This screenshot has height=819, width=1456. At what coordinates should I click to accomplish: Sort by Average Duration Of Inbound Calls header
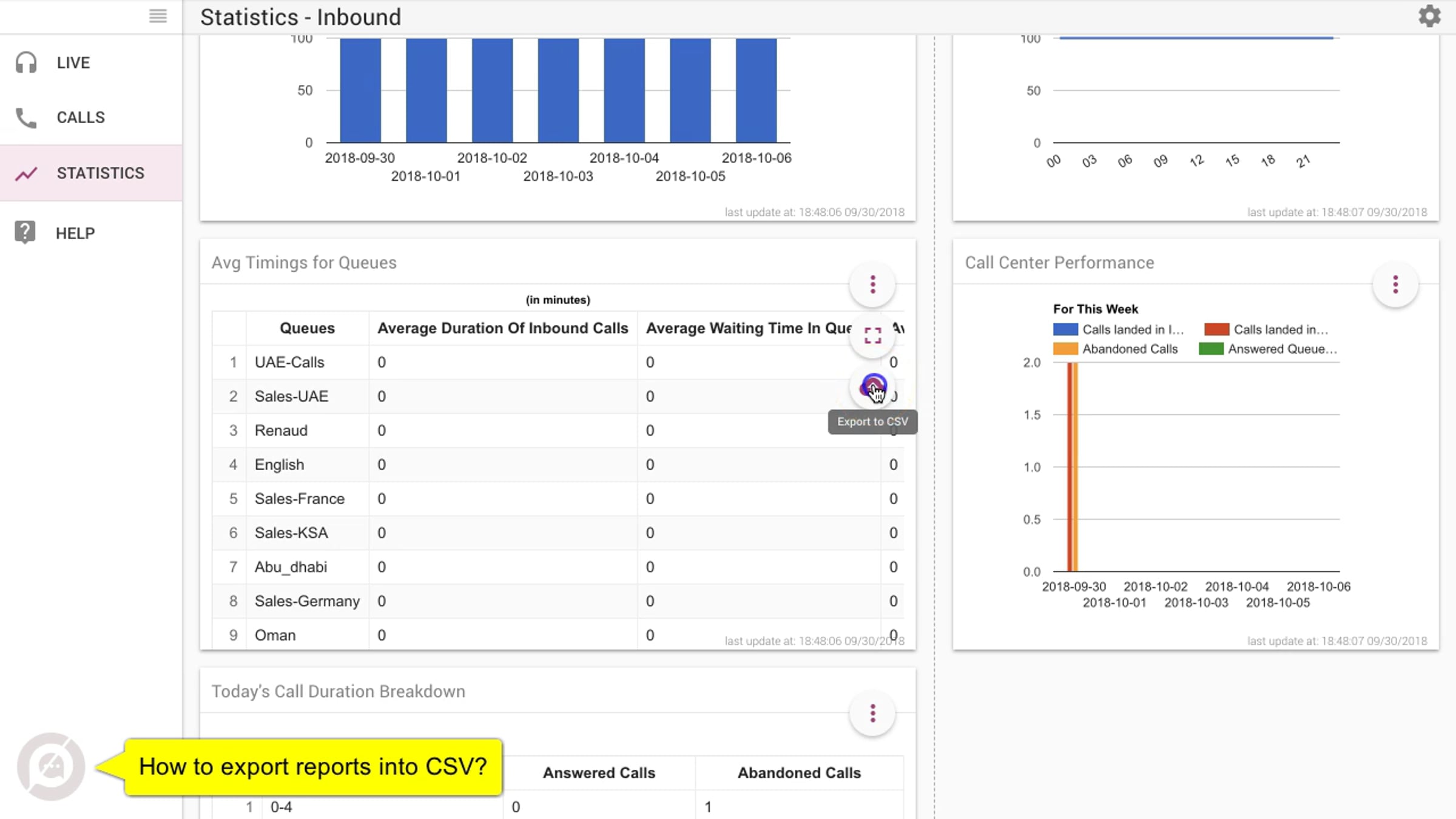[503, 328]
